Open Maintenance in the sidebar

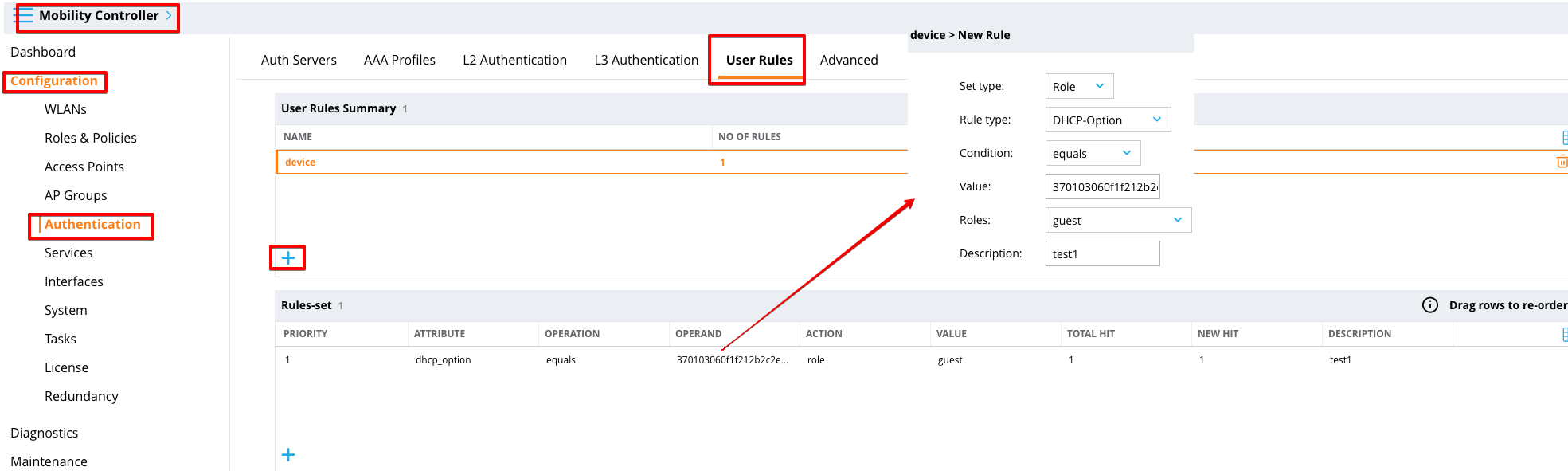pyautogui.click(x=49, y=461)
